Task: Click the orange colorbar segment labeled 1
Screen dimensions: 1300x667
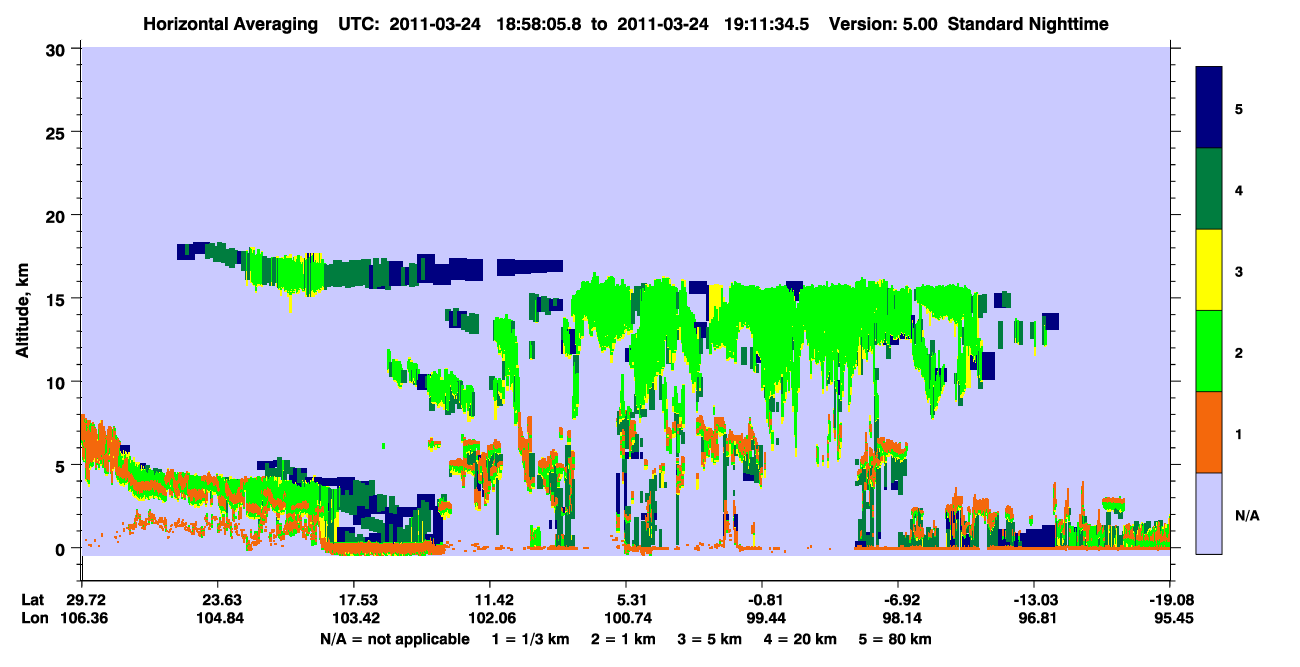Action: coord(1209,432)
